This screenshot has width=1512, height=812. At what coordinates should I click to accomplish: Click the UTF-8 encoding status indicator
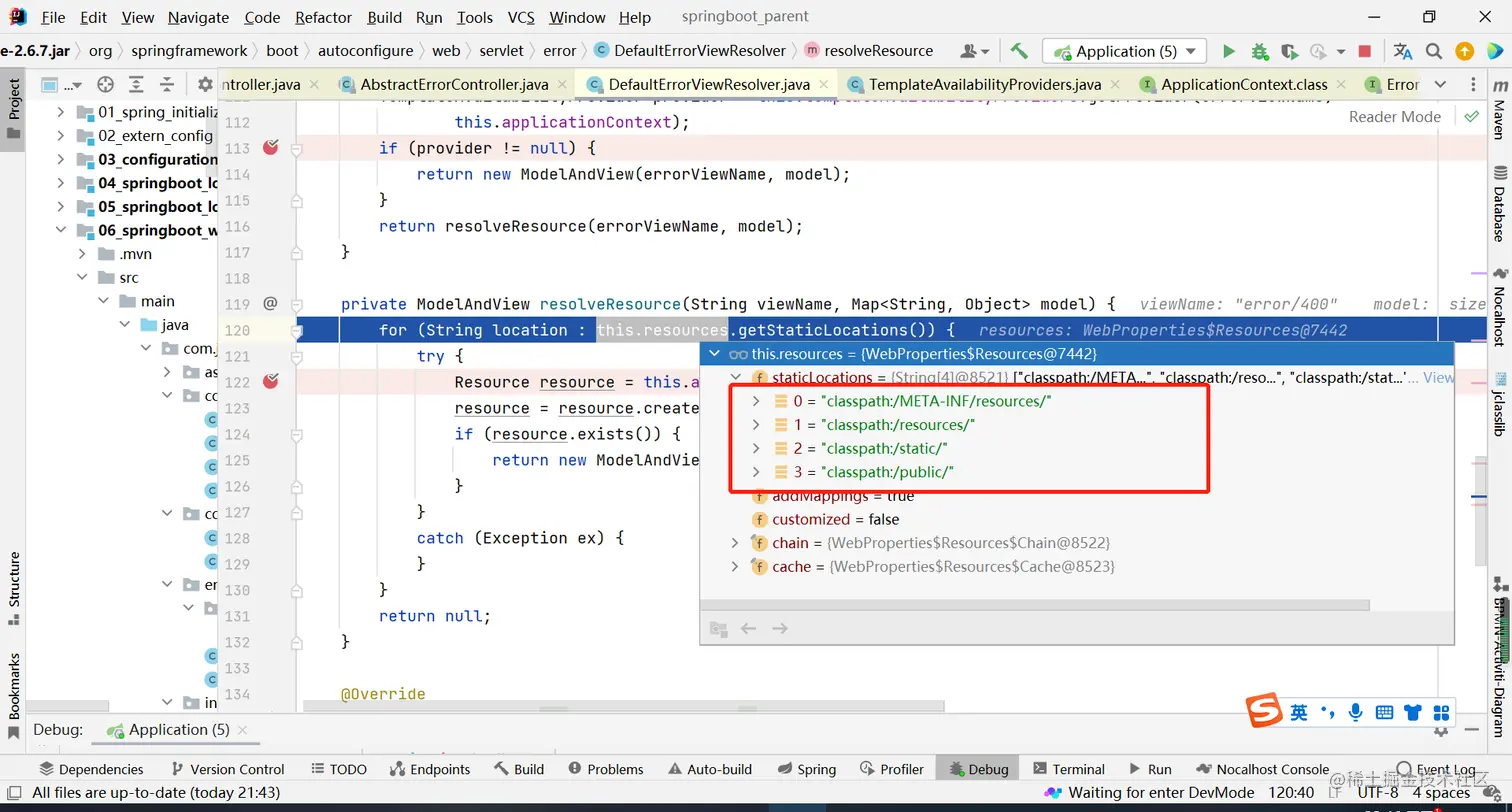(x=1378, y=792)
